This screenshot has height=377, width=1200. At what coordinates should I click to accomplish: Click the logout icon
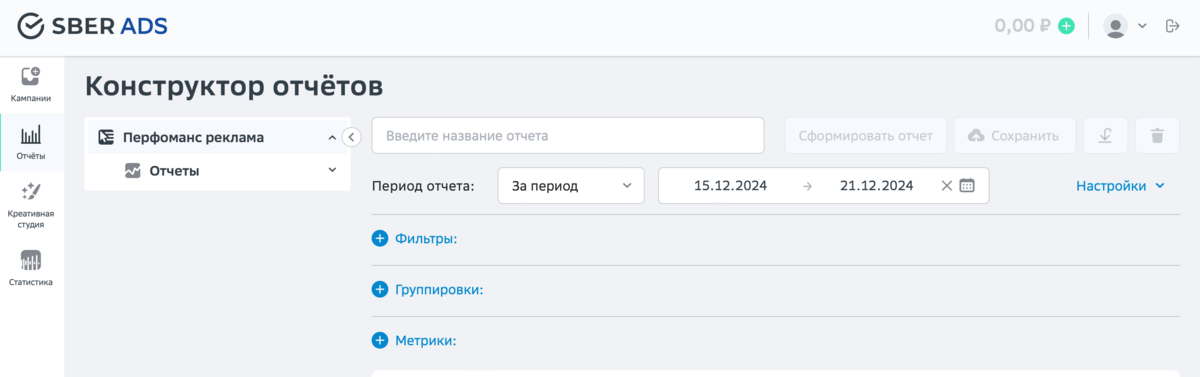[1173, 26]
